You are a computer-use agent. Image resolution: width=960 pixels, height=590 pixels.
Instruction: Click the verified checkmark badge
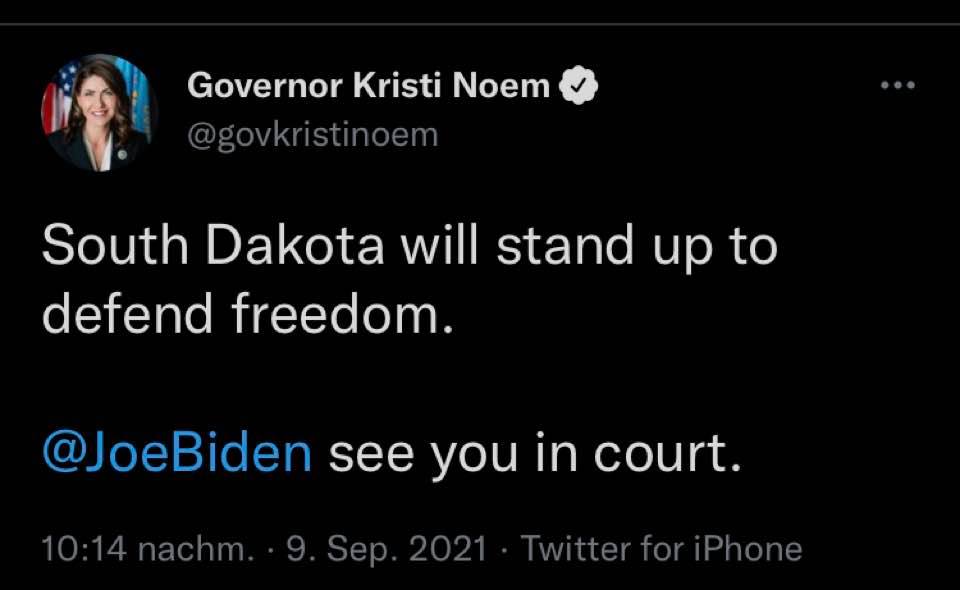pos(578,87)
